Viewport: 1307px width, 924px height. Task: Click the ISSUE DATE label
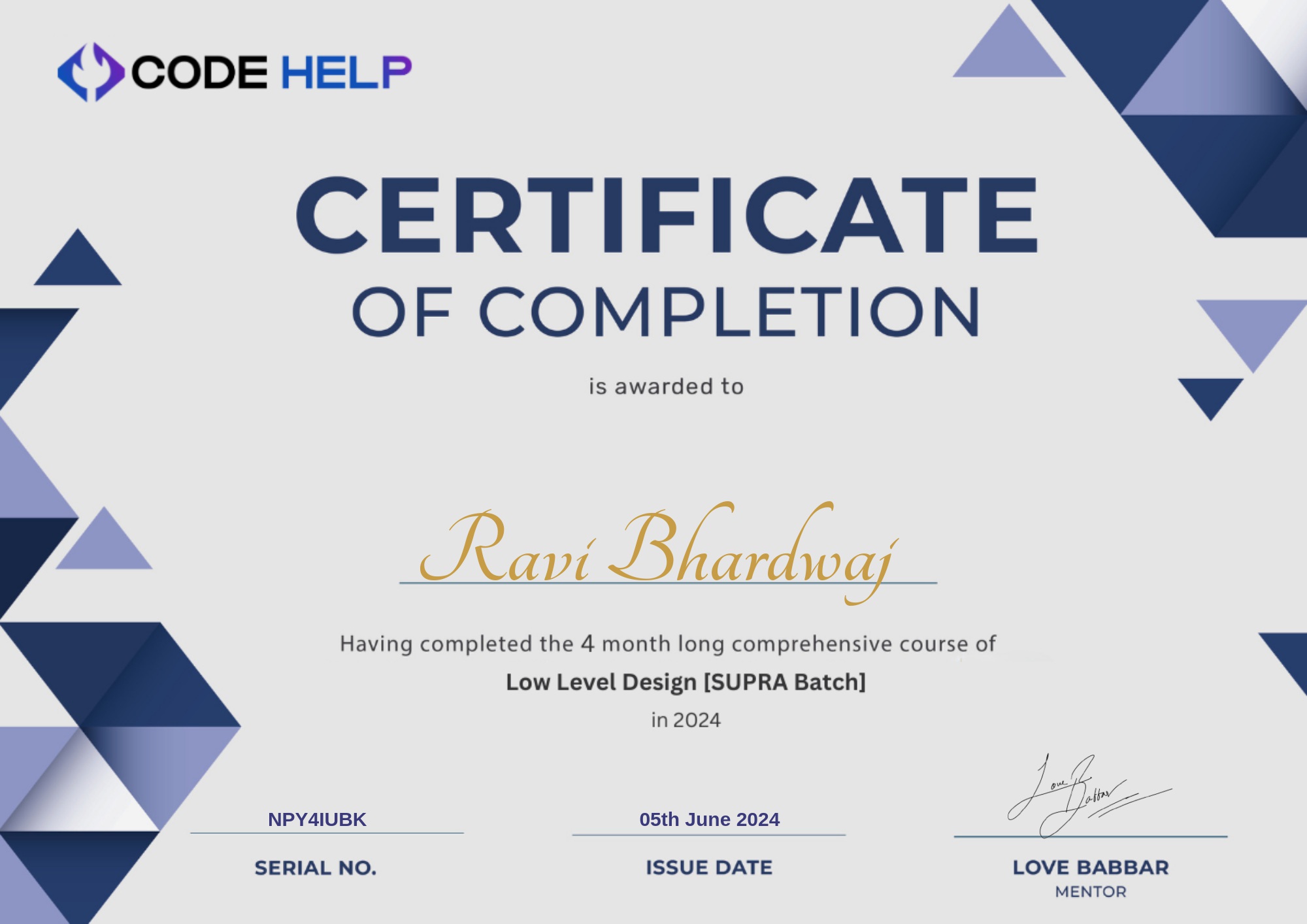pos(709,867)
